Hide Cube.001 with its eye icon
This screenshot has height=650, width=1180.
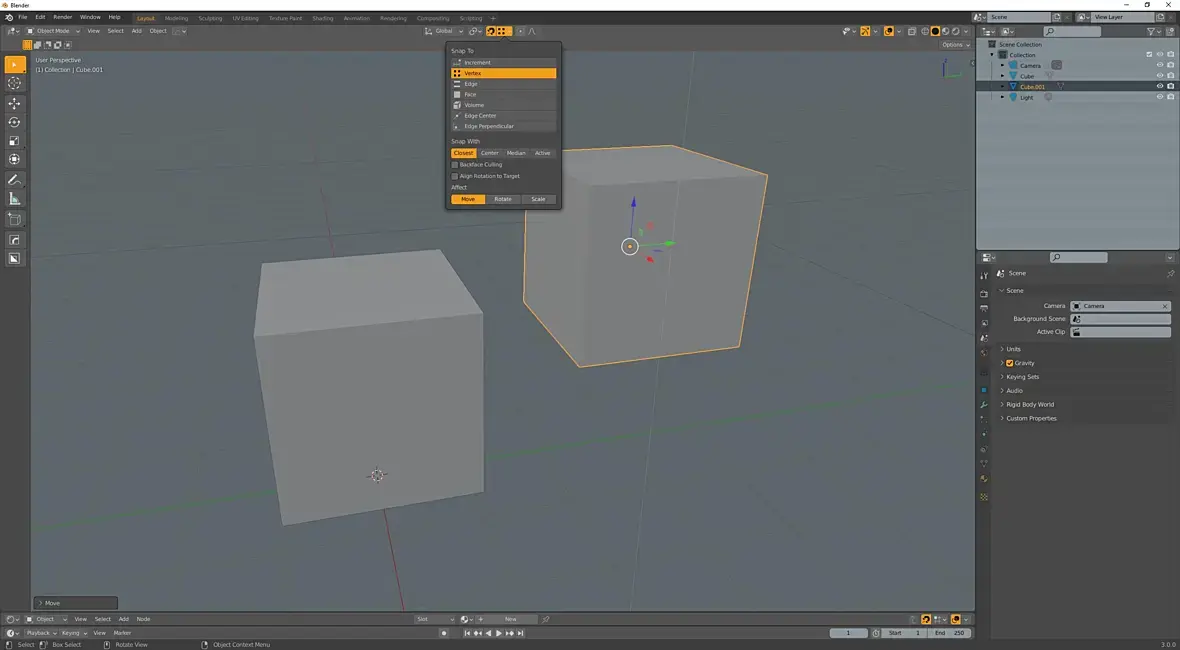pos(1160,87)
